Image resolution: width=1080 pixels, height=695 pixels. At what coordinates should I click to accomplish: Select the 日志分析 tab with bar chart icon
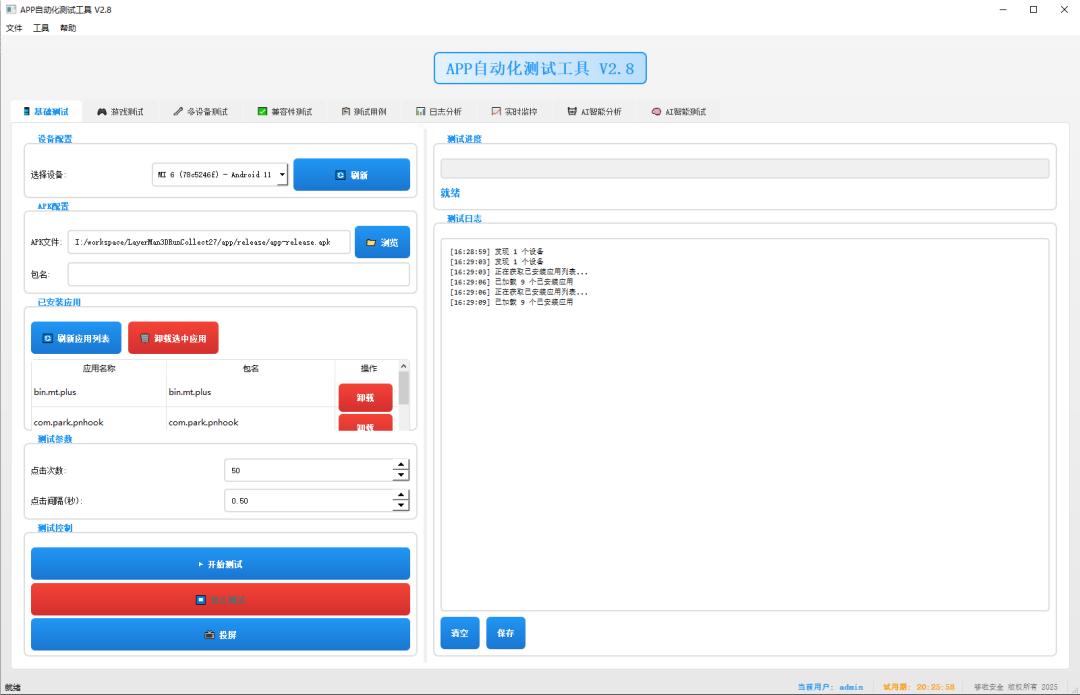[x=438, y=112]
